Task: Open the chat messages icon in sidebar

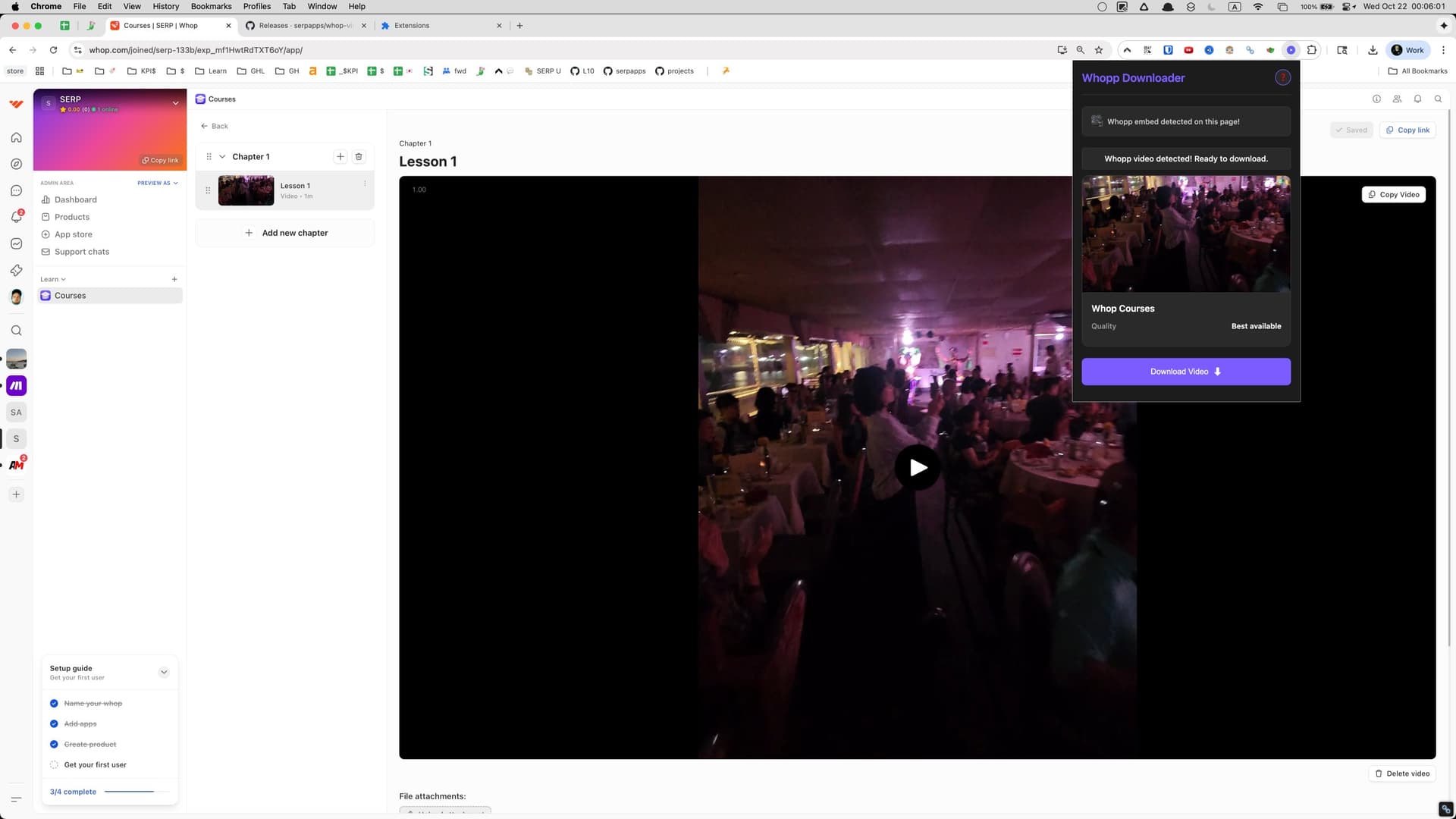Action: coord(16,190)
